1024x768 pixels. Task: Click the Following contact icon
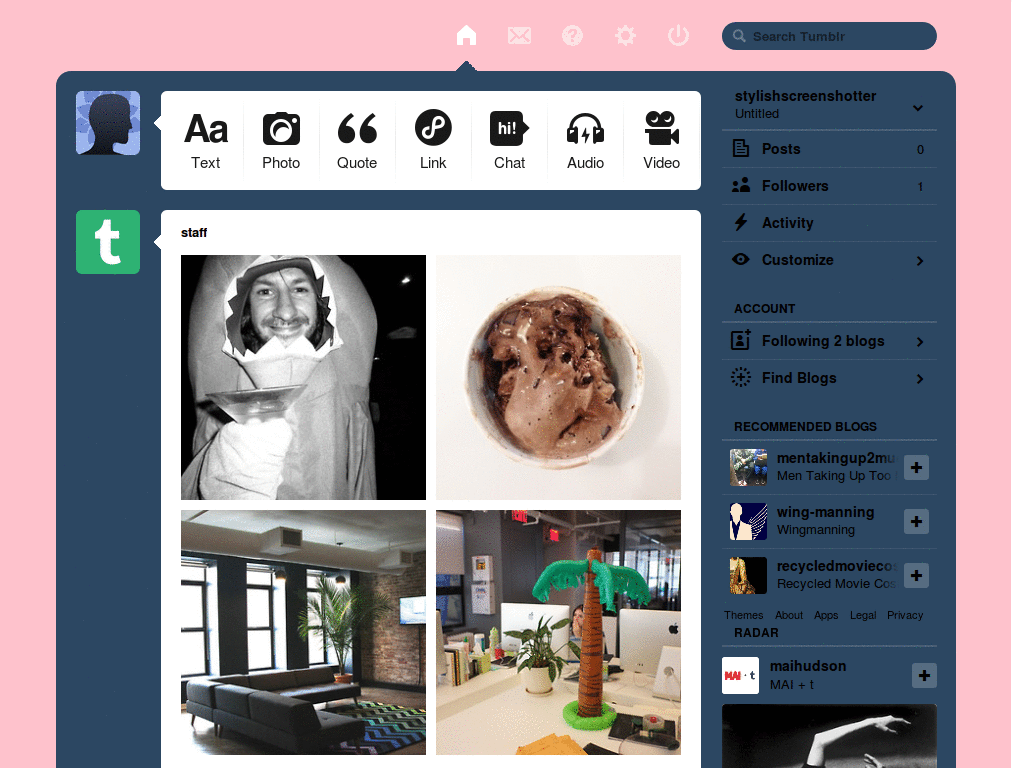741,340
